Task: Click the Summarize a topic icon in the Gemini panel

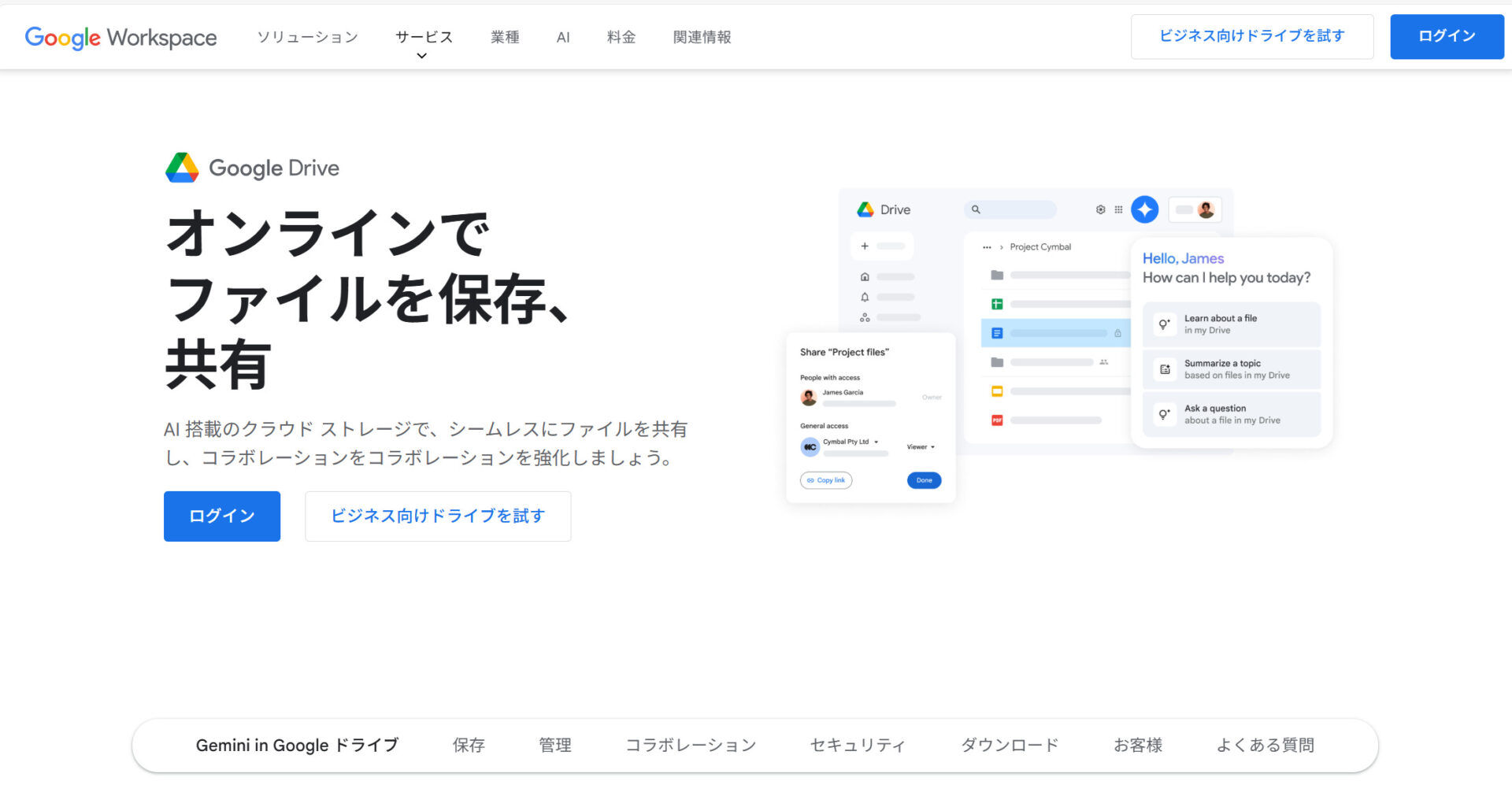Action: 1164,369
